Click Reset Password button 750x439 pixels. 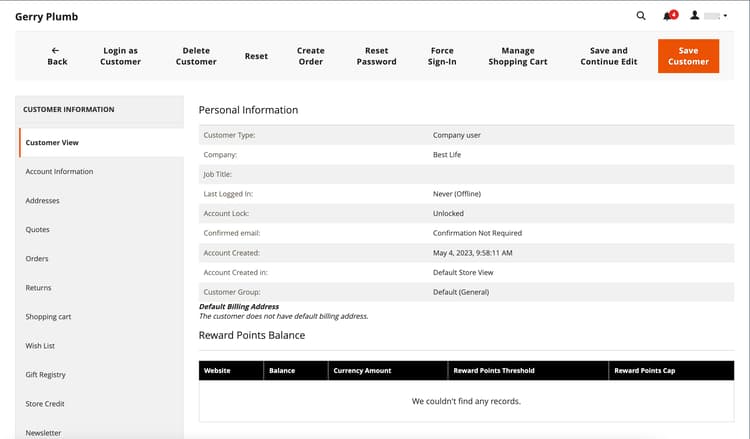click(376, 56)
